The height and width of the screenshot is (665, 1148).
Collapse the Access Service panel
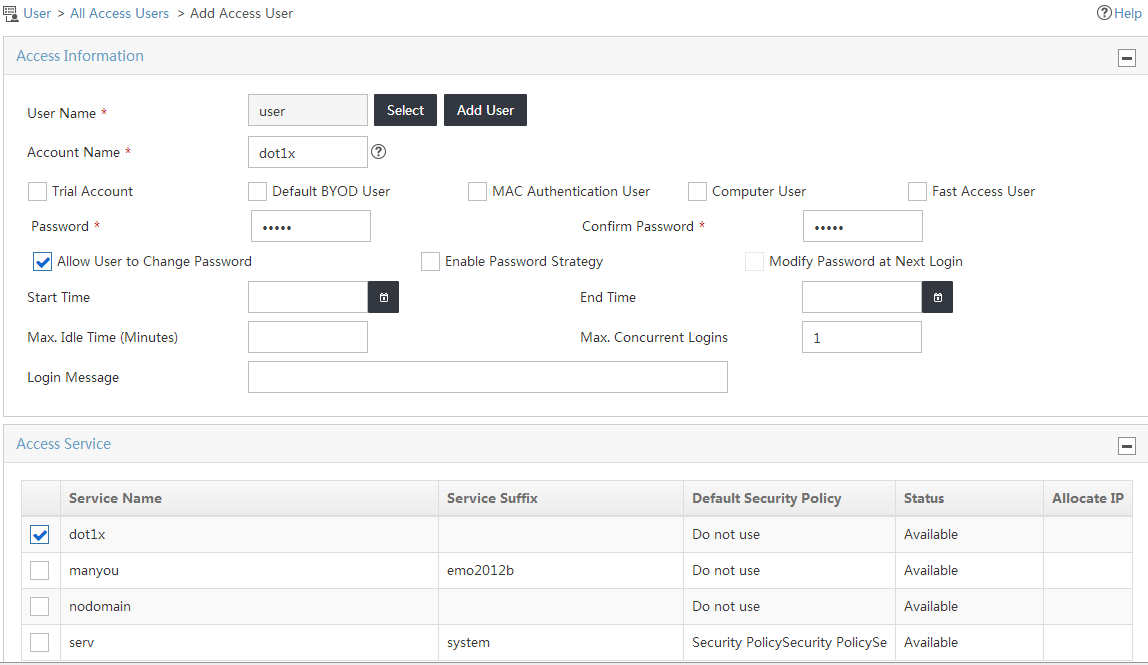tap(1127, 446)
